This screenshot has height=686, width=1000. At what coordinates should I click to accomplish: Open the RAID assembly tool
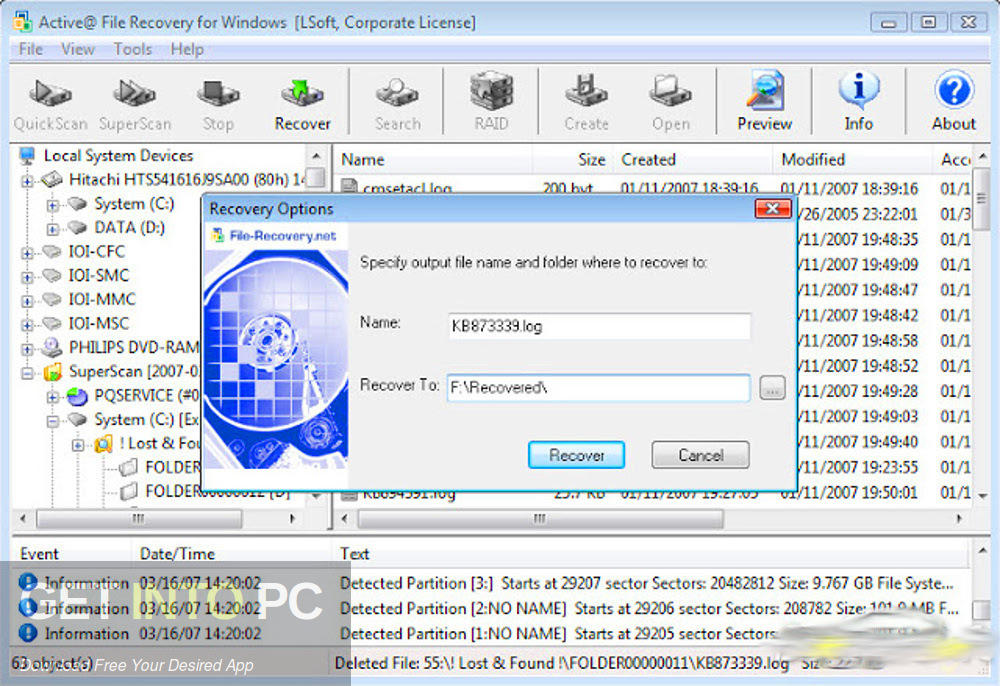[x=489, y=100]
